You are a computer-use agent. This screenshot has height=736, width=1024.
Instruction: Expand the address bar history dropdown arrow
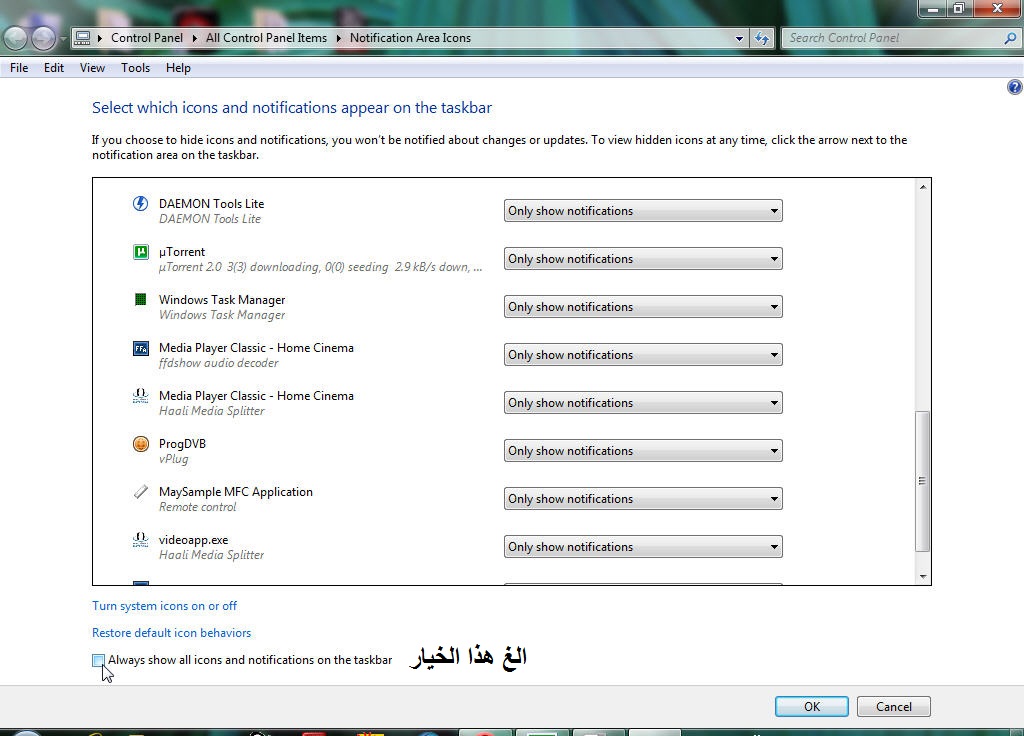coord(739,39)
